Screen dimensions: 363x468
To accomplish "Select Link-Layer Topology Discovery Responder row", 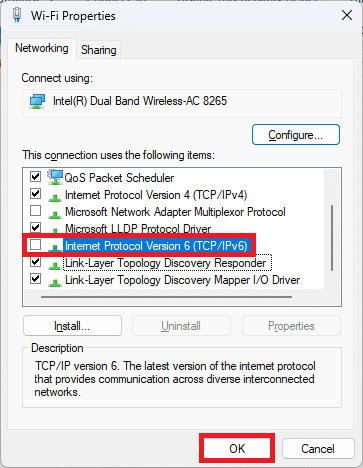I will (166, 263).
